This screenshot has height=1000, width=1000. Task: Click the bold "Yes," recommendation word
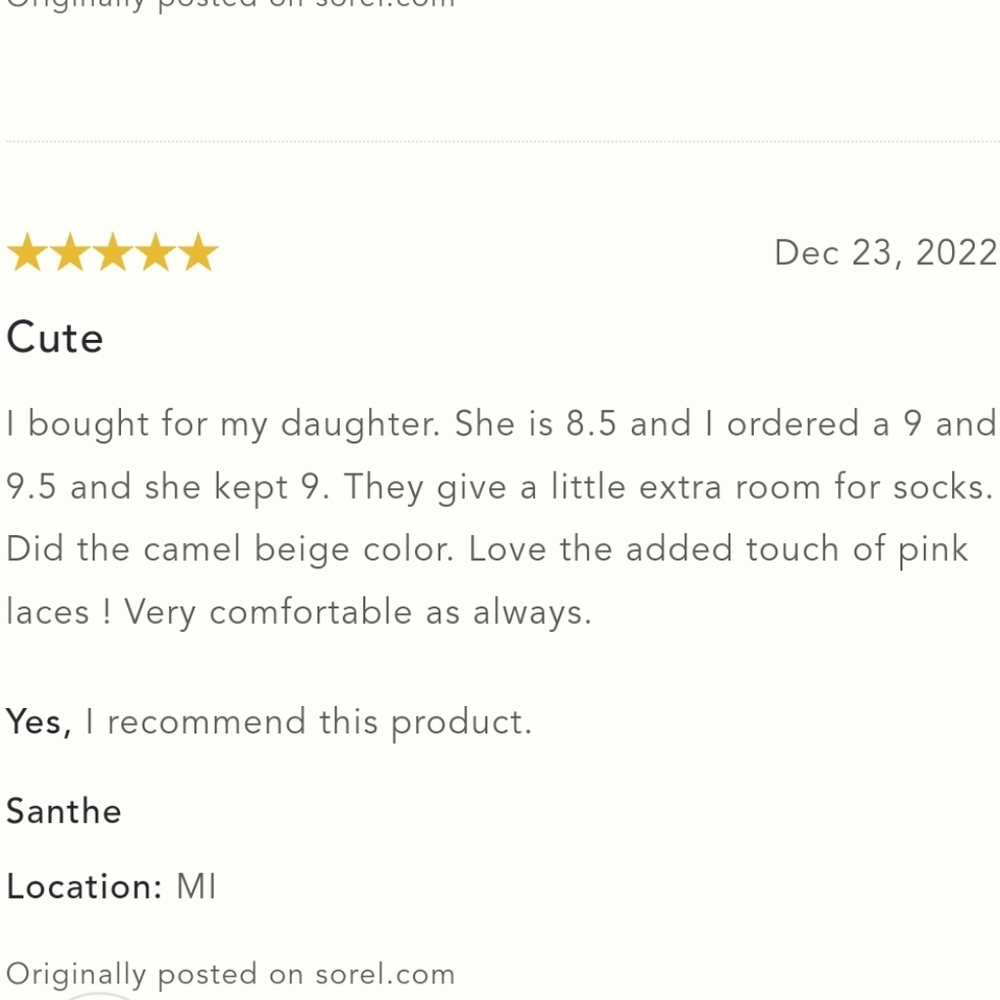(39, 721)
